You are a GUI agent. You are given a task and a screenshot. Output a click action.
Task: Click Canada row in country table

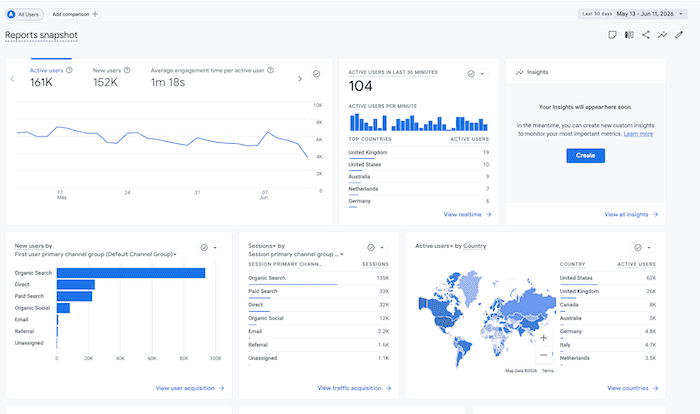click(608, 305)
